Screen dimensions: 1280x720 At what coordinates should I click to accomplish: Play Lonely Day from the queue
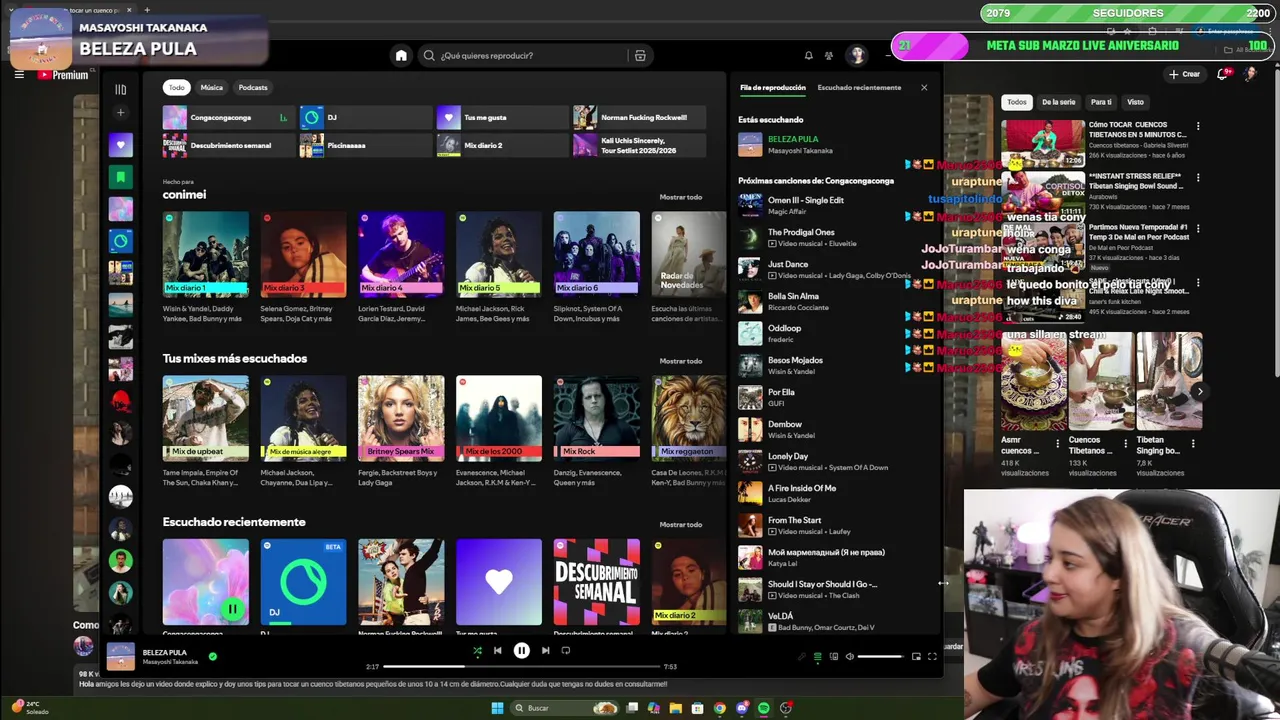[x=833, y=461]
